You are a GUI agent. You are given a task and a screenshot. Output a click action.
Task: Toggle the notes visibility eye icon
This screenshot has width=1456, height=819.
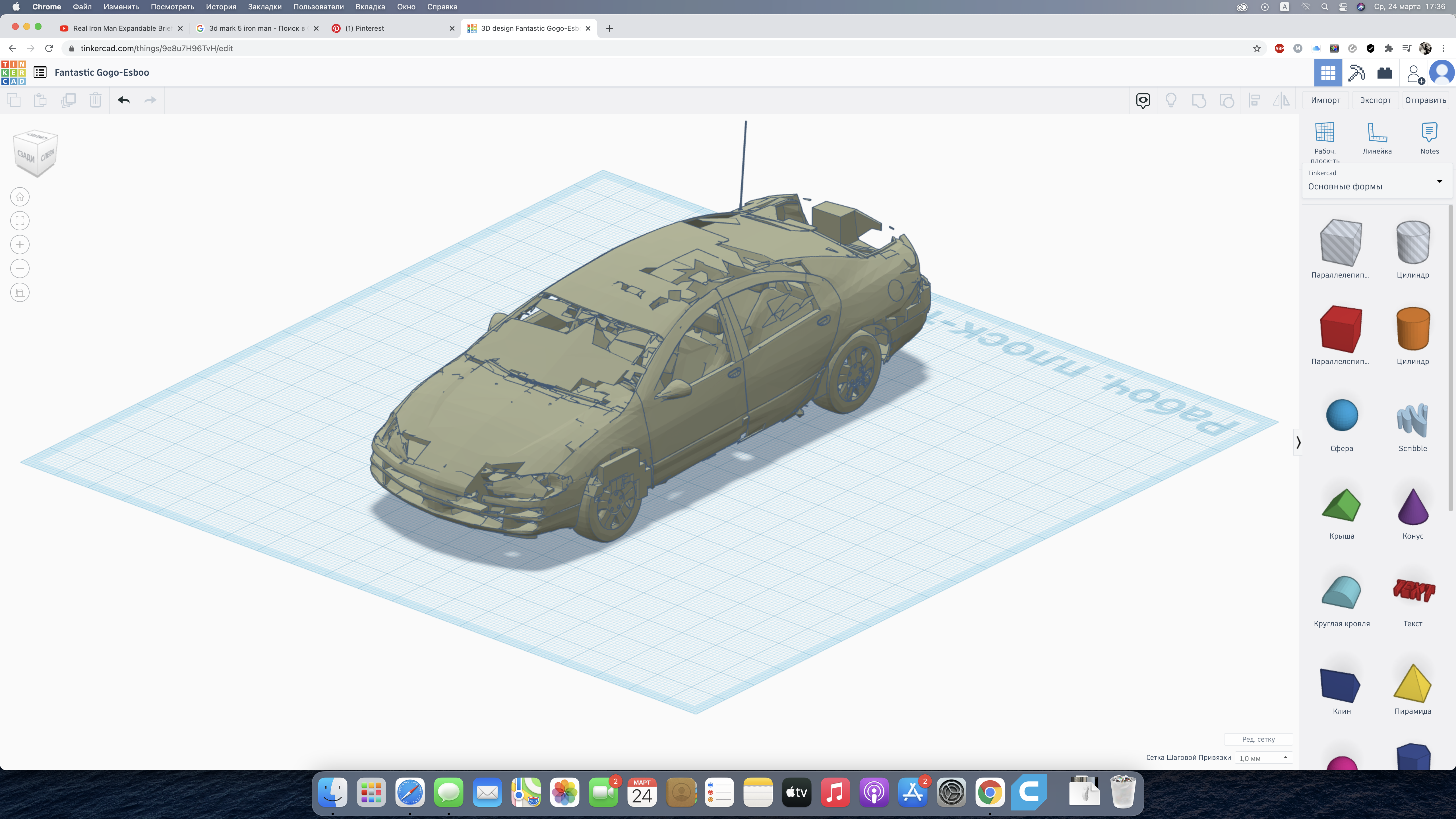(x=1143, y=101)
